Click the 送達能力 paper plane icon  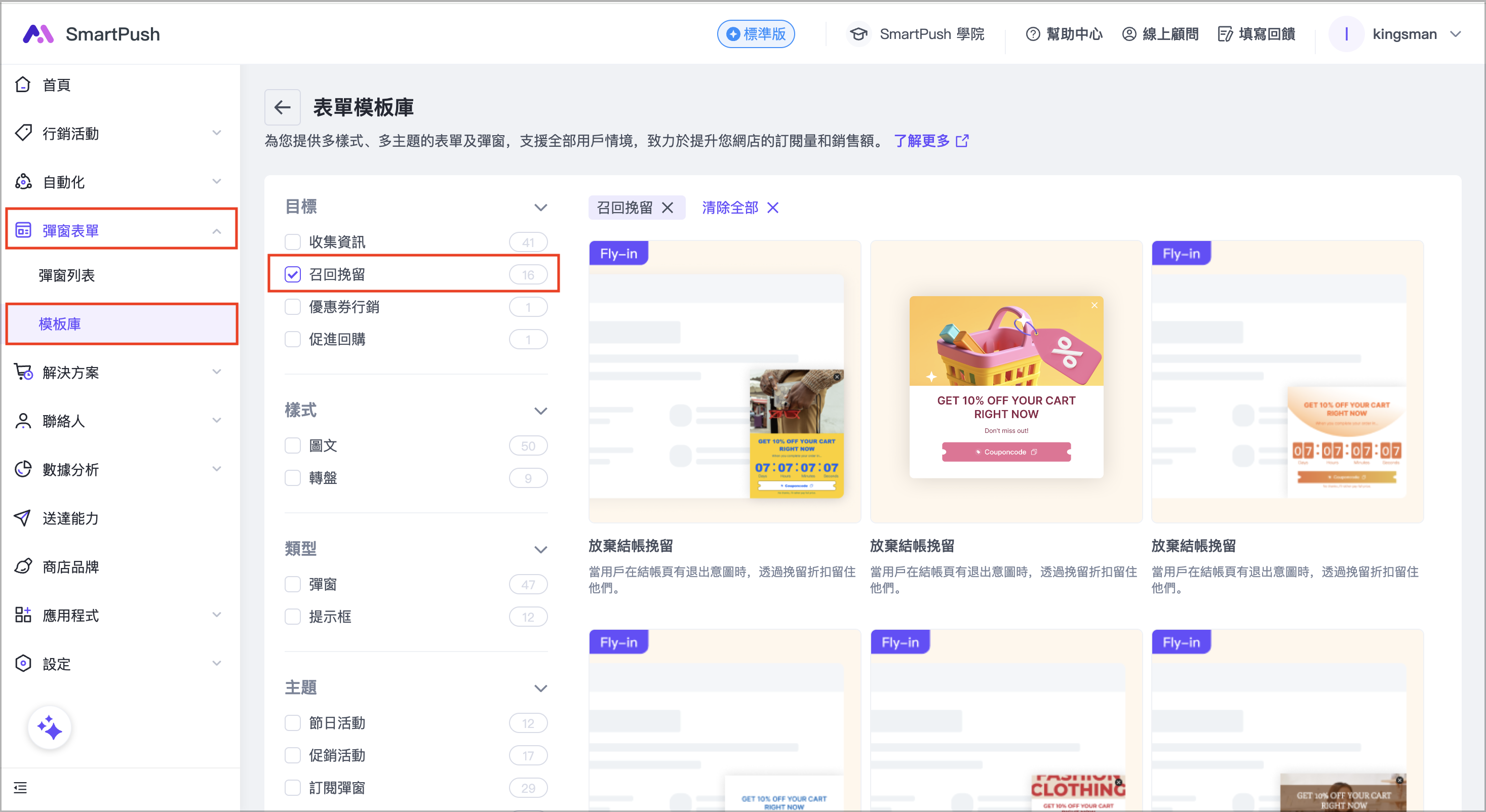(23, 518)
